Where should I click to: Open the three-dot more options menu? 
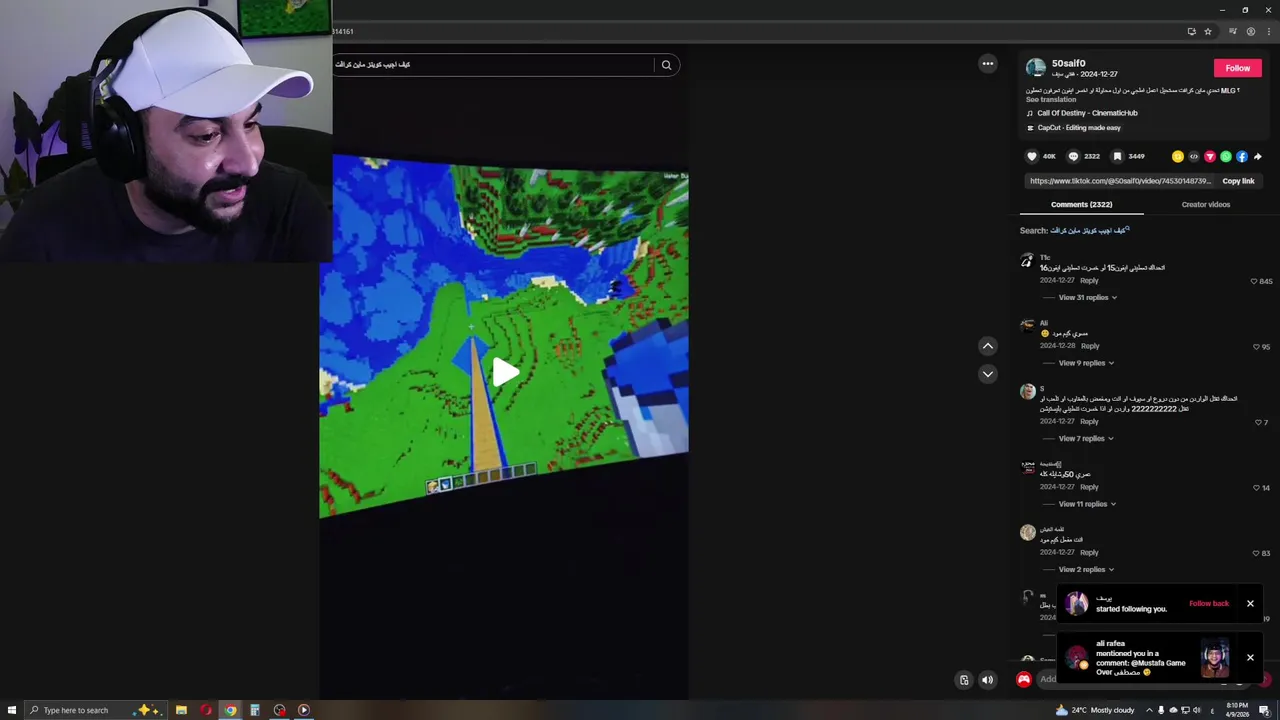point(988,64)
